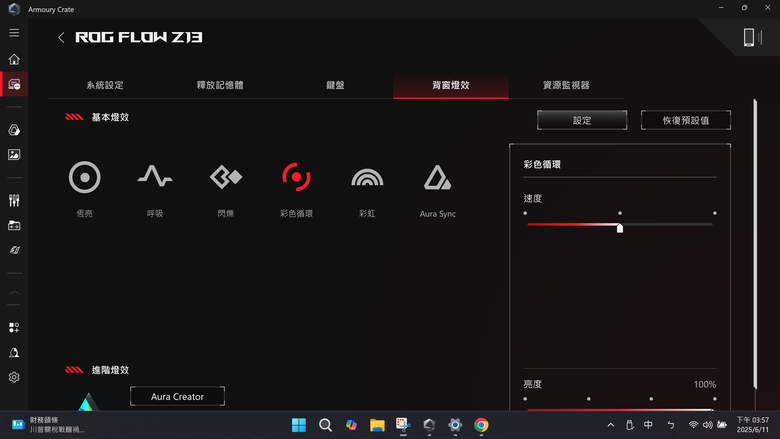Click the vertical scrollbar of settings page
780x439 pixels.
[755, 244]
